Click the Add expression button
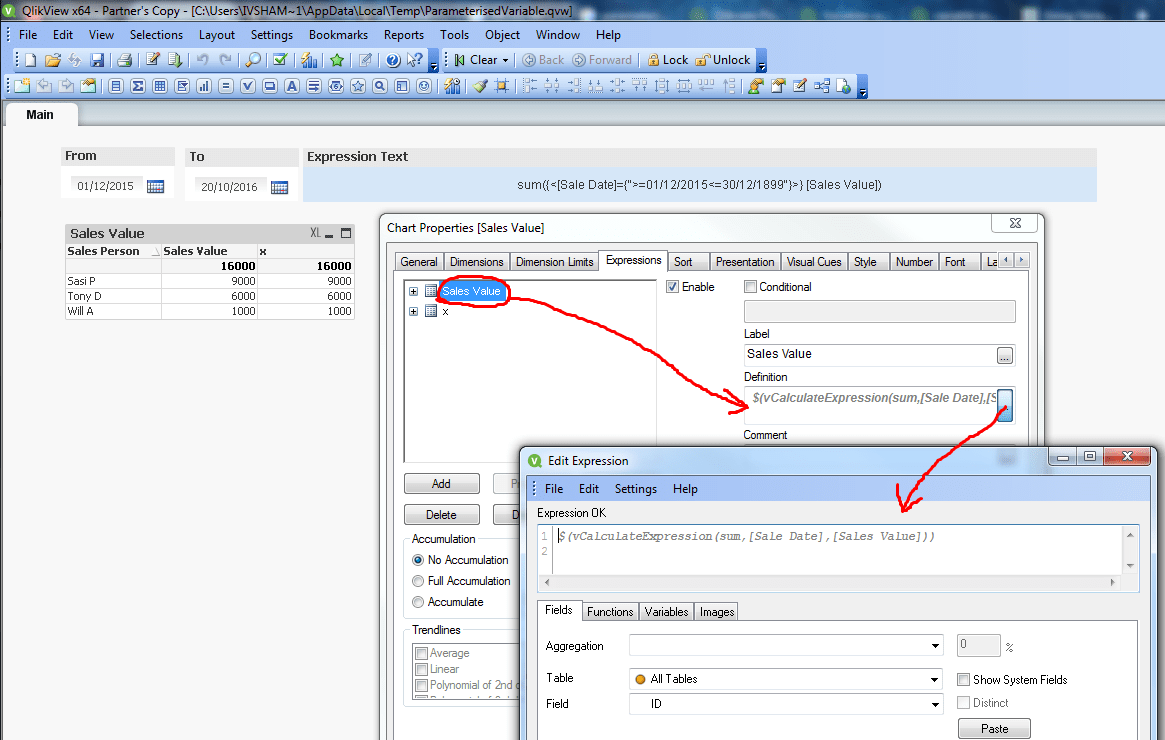 click(441, 484)
